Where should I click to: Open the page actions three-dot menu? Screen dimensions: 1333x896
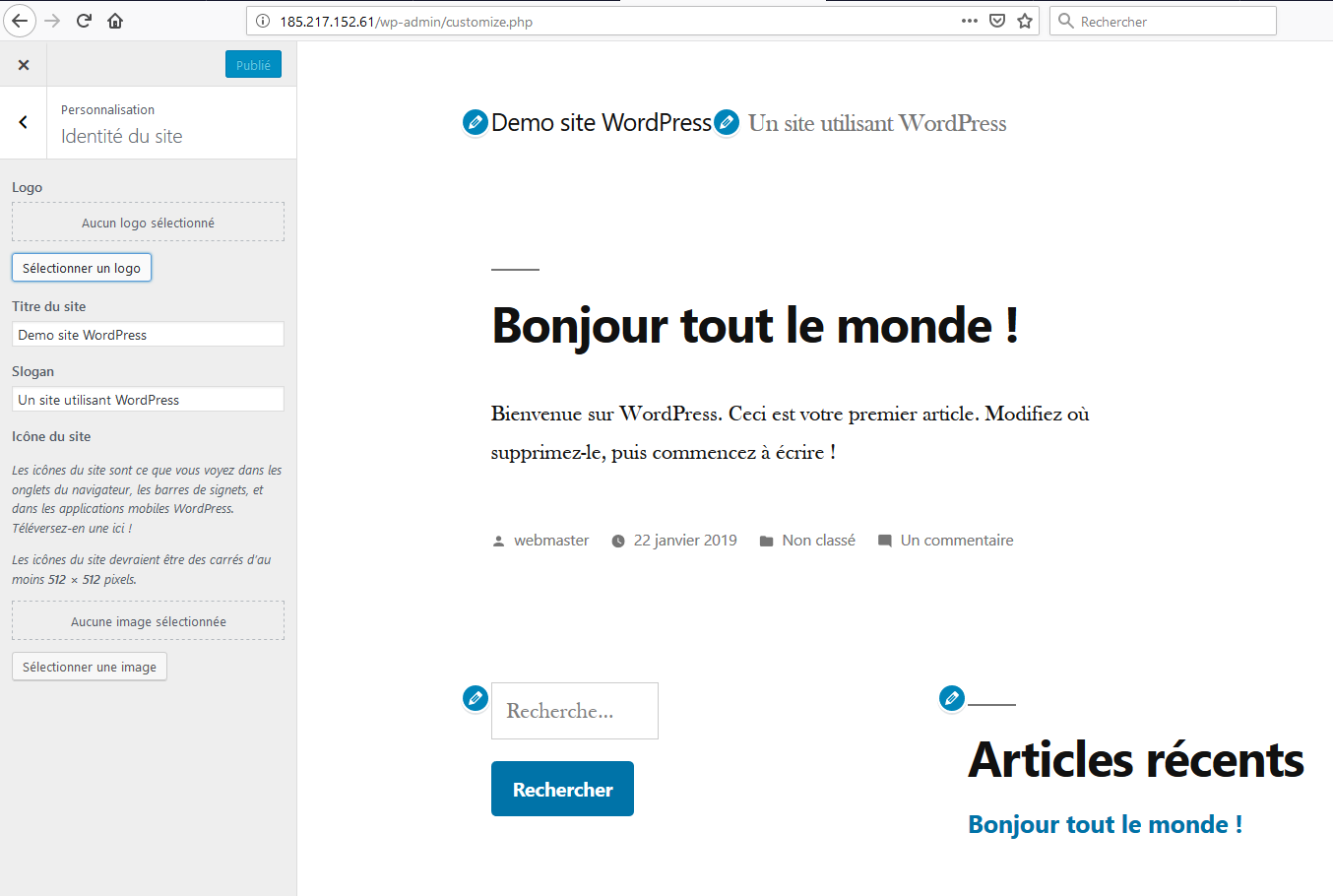coord(970,21)
